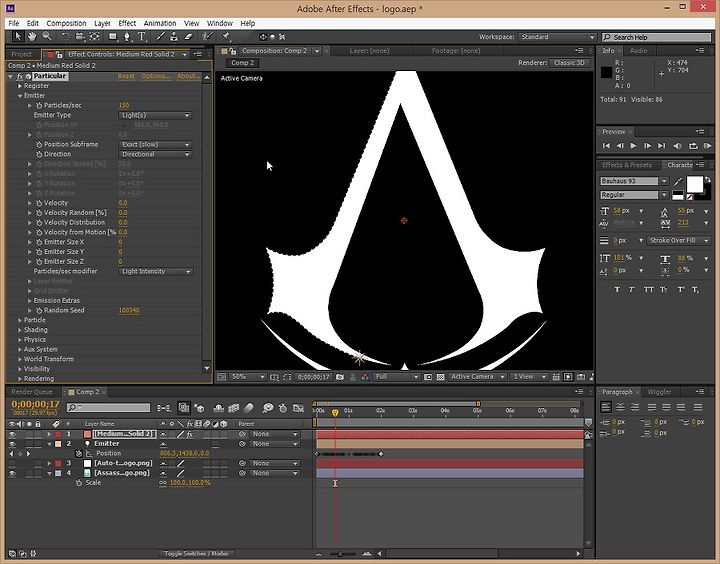Open Position Subframe dropdown
Image resolution: width=720 pixels, height=564 pixels.
click(155, 145)
